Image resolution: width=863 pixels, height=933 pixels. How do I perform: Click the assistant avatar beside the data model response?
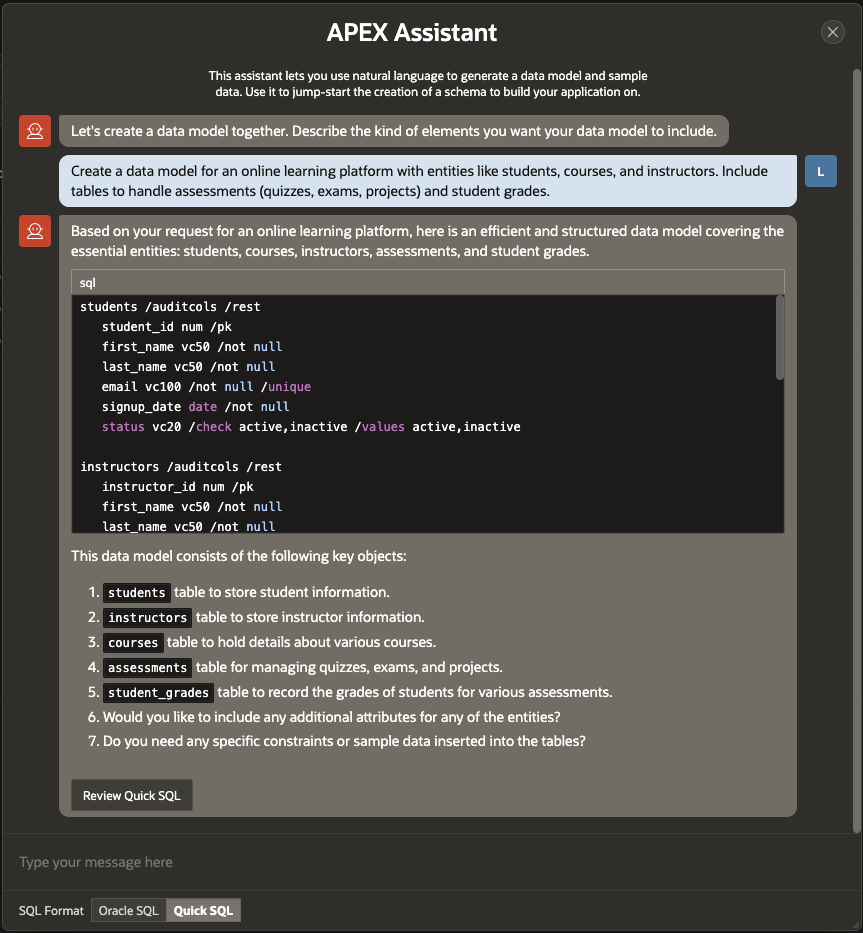click(x=35, y=231)
